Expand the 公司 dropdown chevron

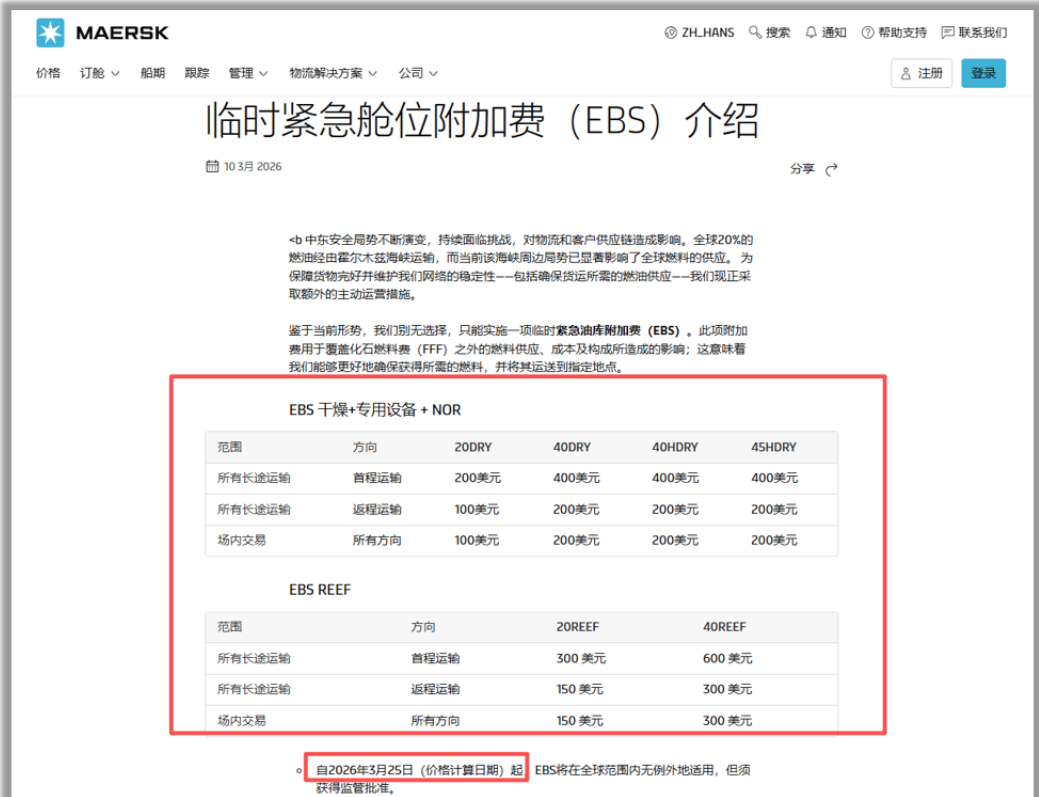pos(433,73)
